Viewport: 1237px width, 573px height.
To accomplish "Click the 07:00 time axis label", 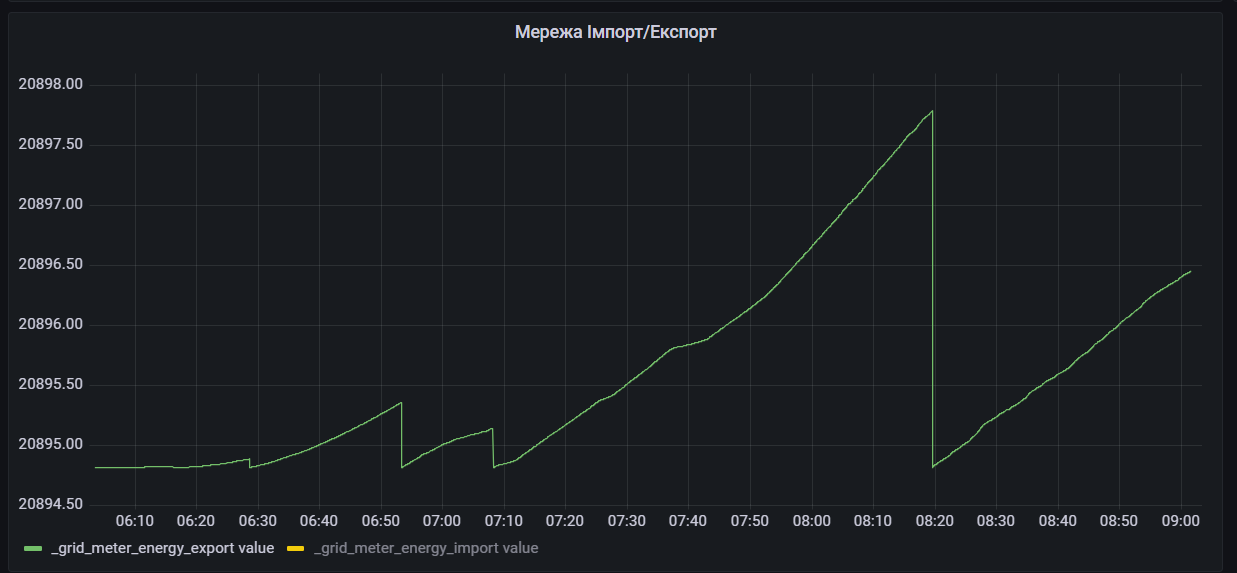I will pos(441,521).
